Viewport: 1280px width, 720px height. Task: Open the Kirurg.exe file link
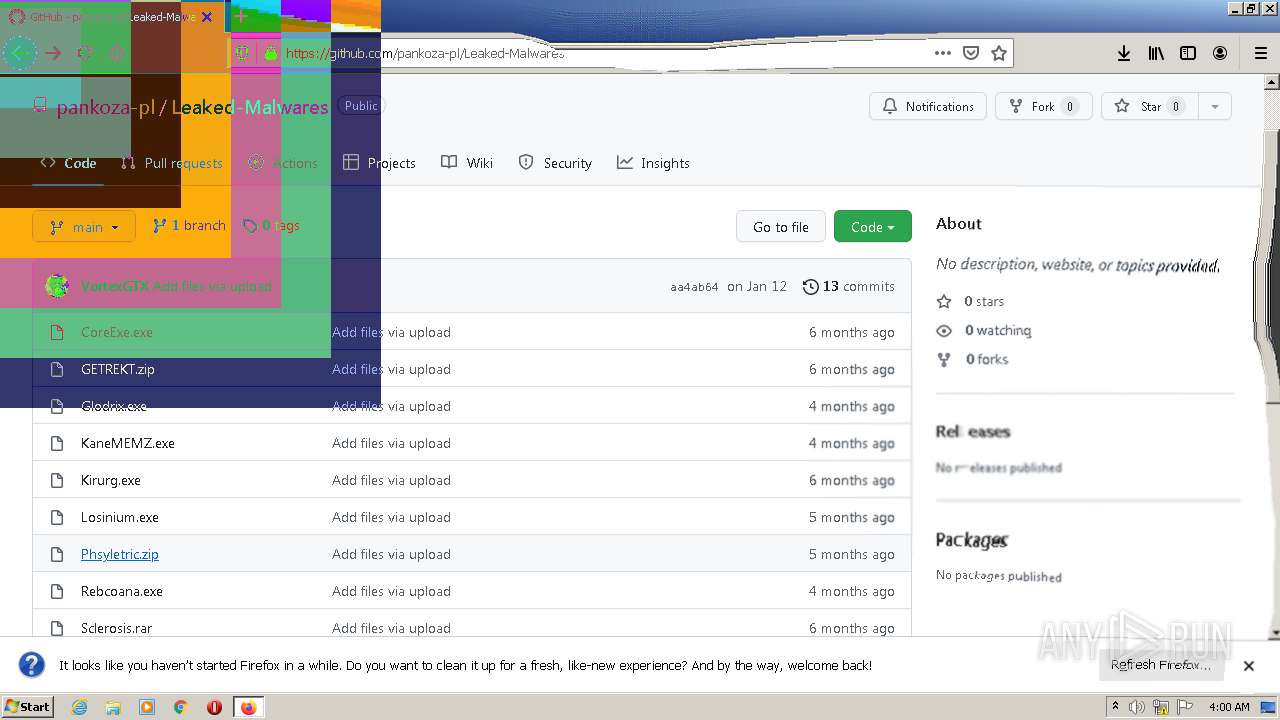[111, 480]
